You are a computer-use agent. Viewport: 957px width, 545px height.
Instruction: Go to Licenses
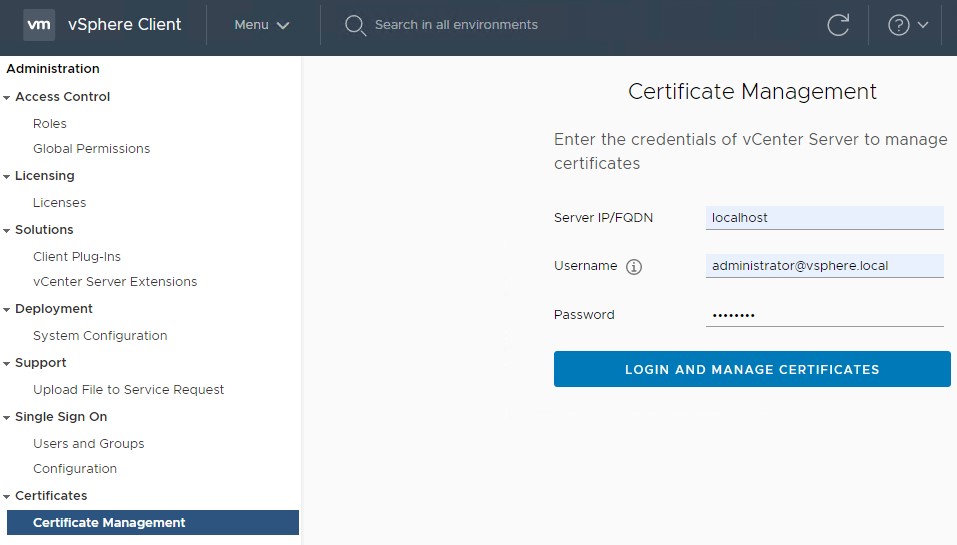[59, 202]
